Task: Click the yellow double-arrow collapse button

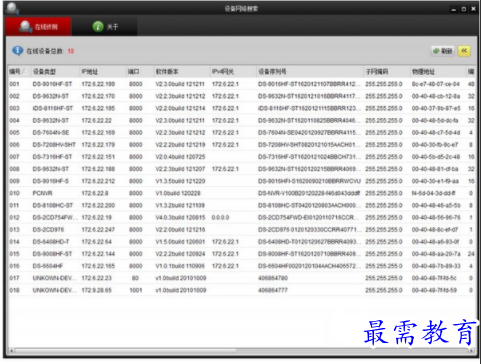Action: pyautogui.click(x=464, y=51)
